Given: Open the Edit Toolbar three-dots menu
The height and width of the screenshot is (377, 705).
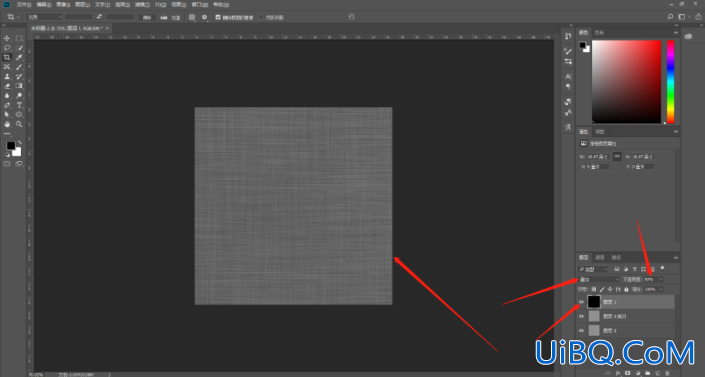Looking at the screenshot, I should tap(7, 134).
